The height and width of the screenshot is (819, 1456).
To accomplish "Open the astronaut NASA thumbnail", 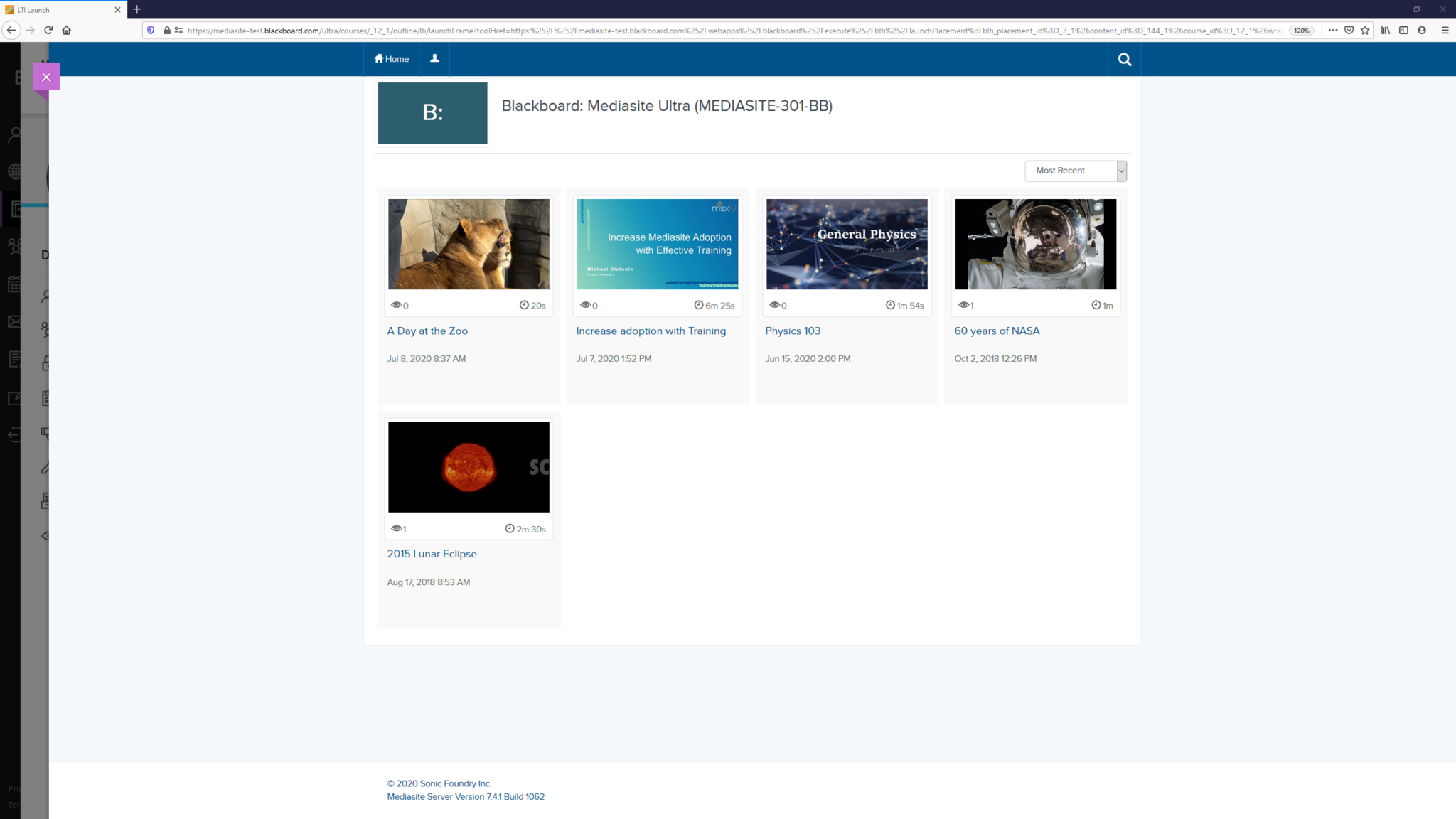I will tap(1036, 244).
